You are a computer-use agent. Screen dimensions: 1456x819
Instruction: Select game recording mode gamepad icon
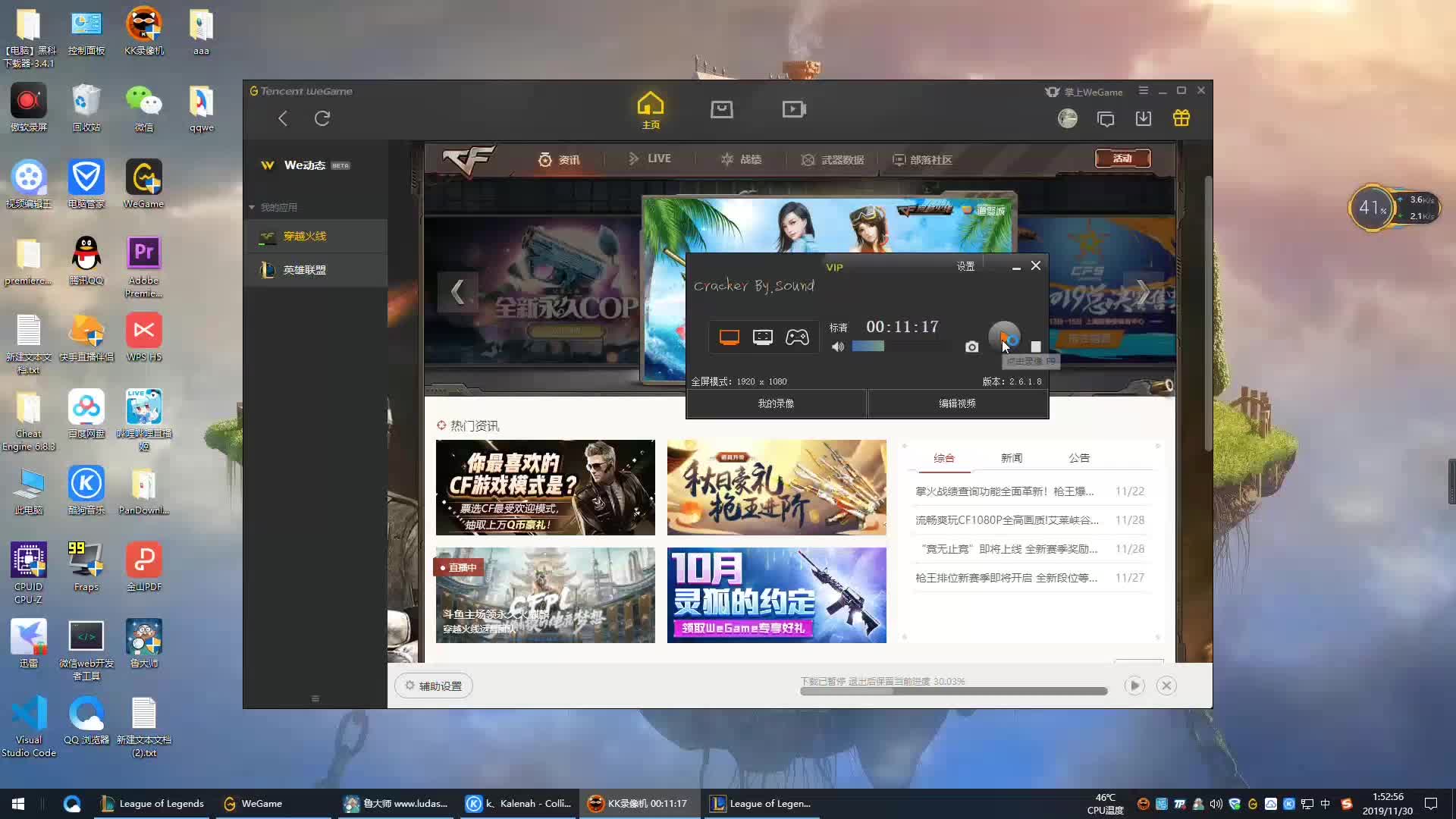click(797, 337)
